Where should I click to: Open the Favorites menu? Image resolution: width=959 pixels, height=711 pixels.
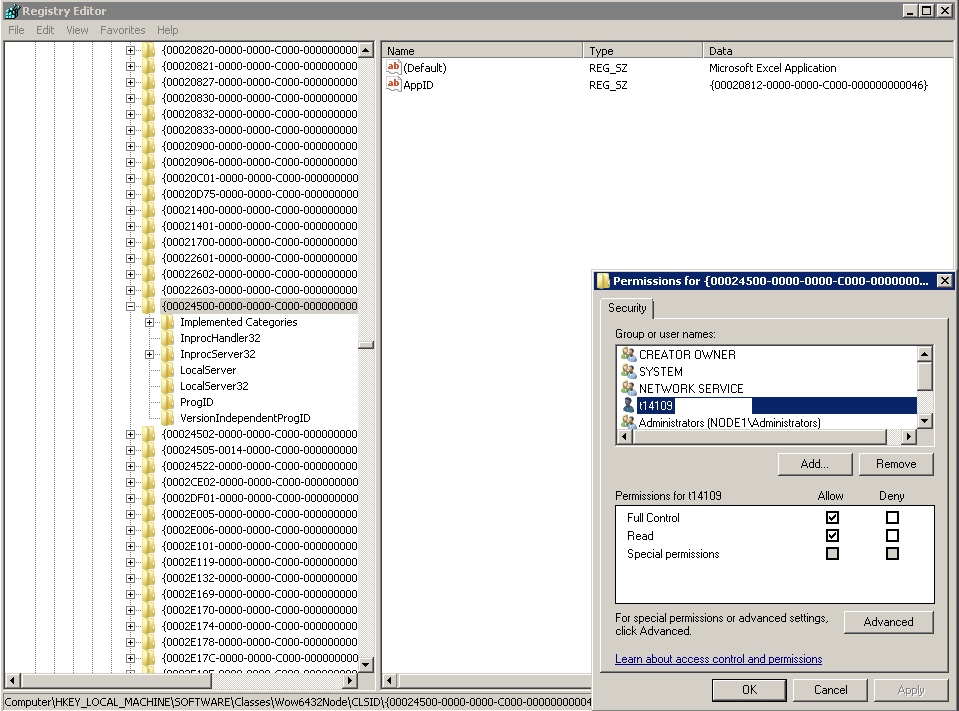[x=122, y=30]
